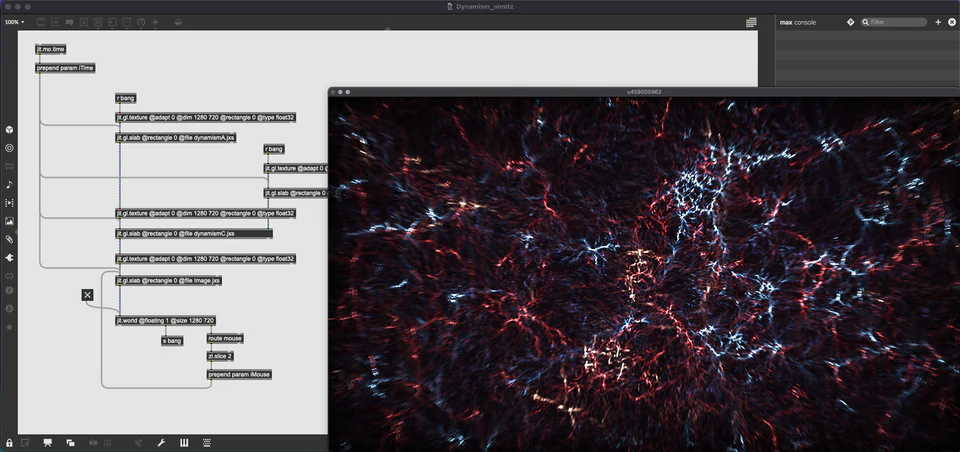This screenshot has height=452, width=960.
Task: Open the star Collections icon in sidebar
Action: click(9, 328)
